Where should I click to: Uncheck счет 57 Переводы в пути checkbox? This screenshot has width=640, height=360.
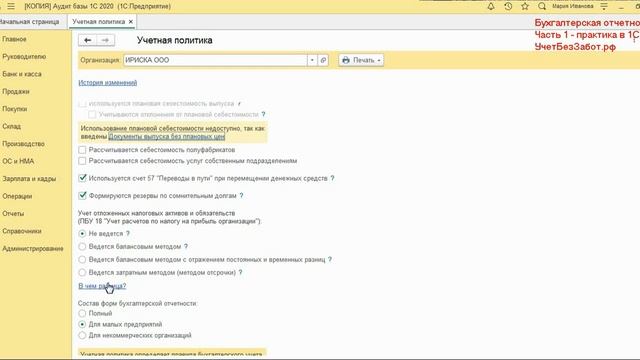coord(82,178)
